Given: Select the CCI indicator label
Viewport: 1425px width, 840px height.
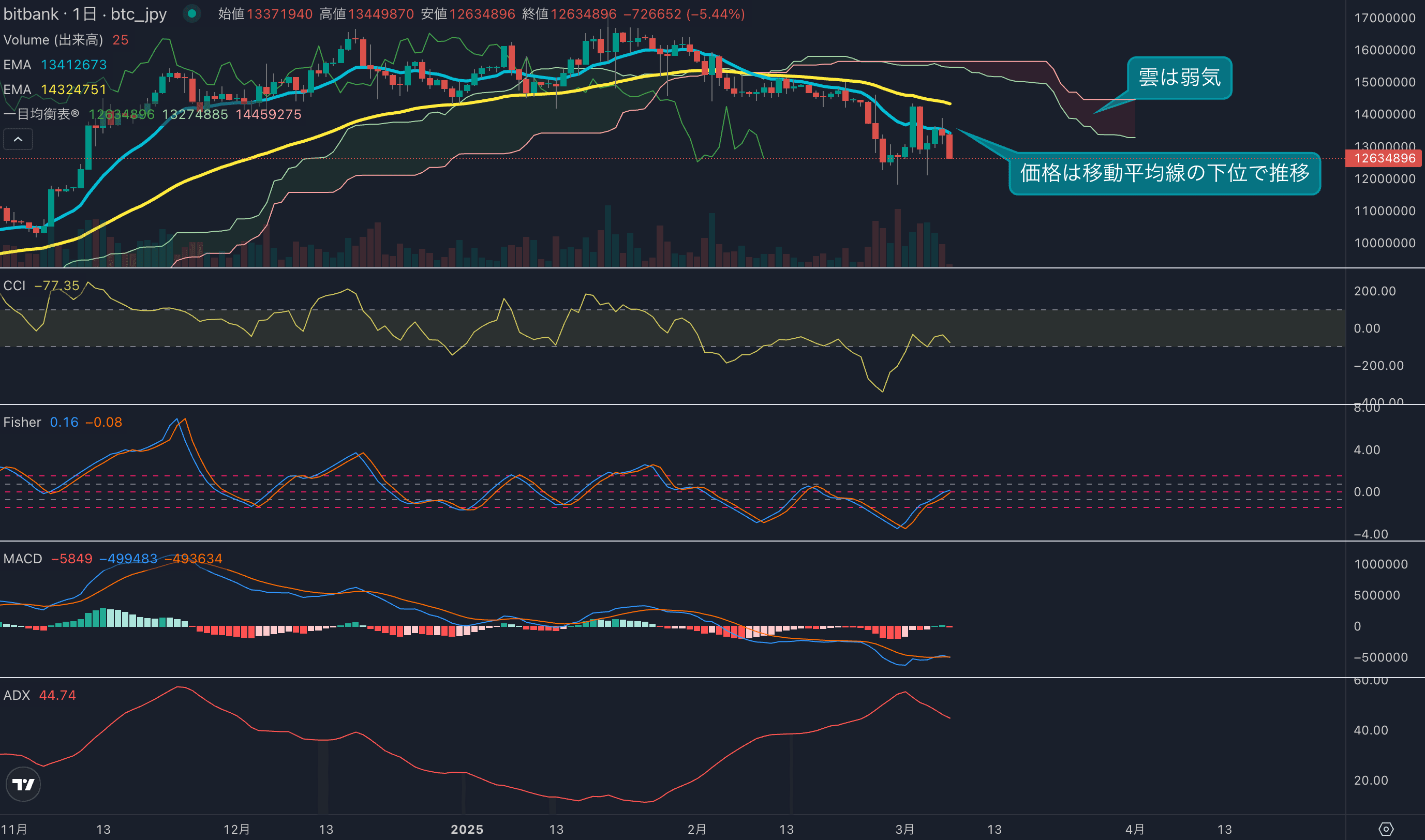Looking at the screenshot, I should click(14, 286).
